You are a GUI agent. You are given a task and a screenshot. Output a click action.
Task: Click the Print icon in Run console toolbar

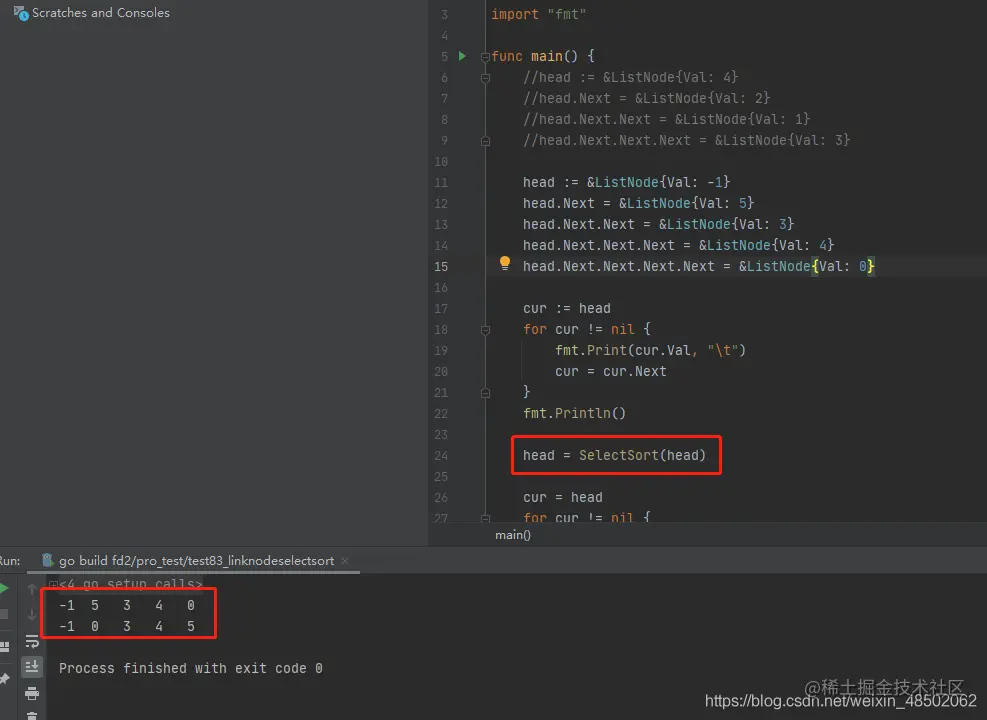32,694
